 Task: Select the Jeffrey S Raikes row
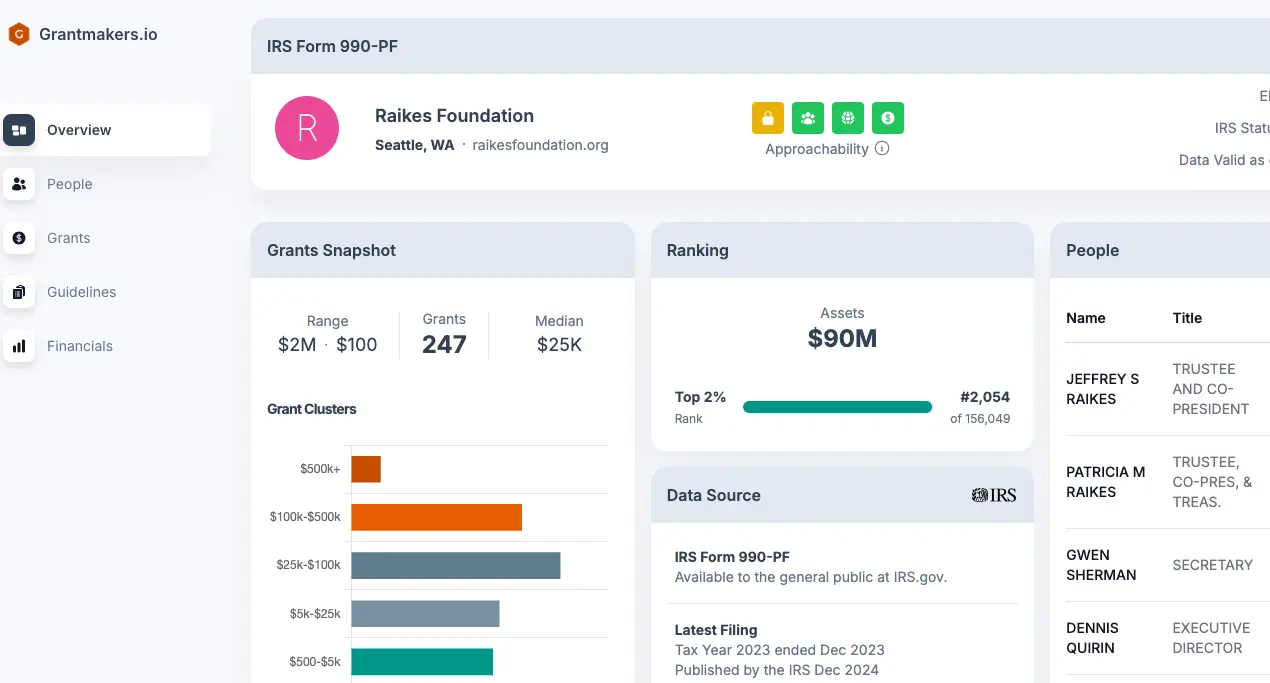[x=1160, y=389]
